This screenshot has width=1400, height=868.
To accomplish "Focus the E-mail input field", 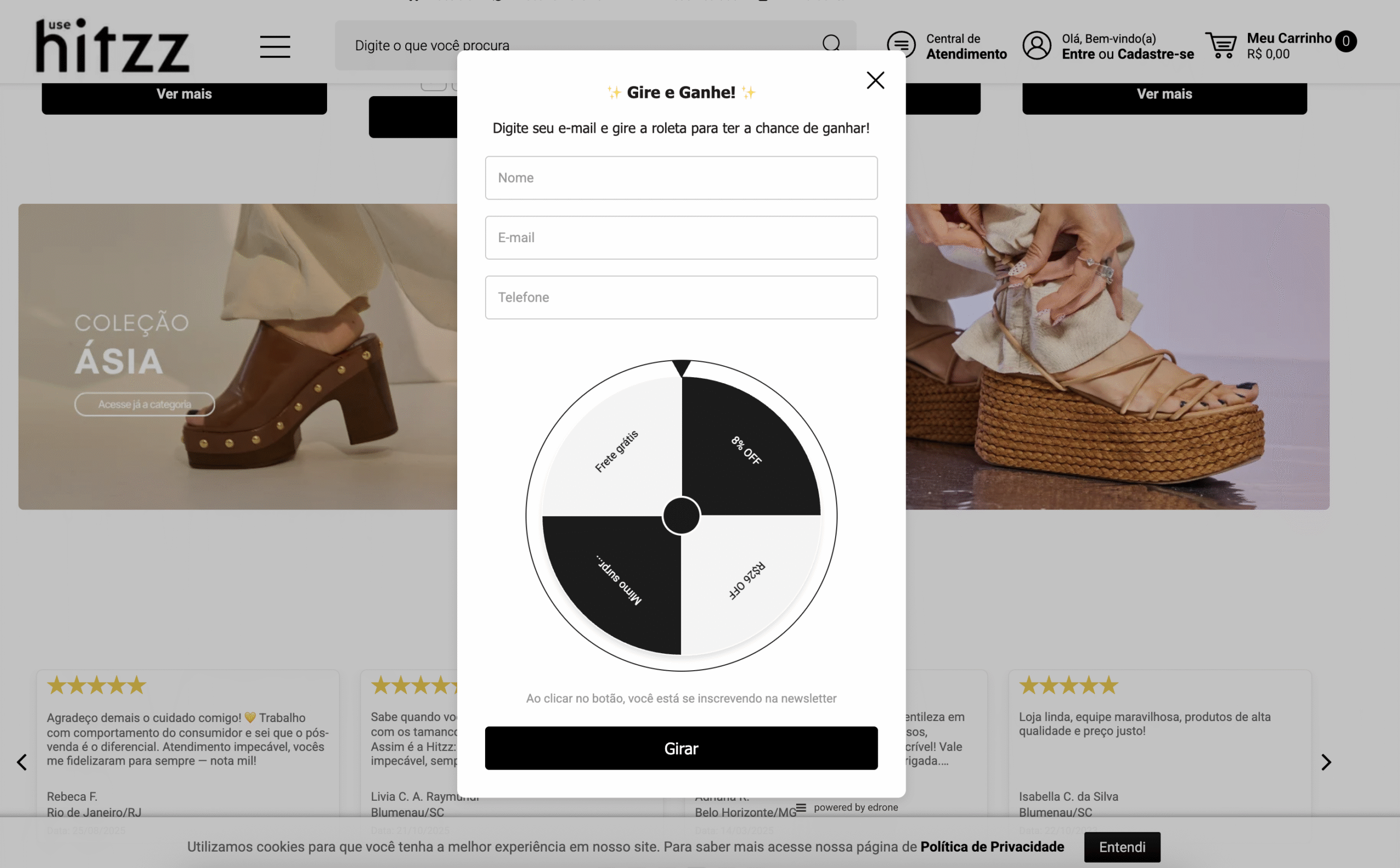I will [x=681, y=238].
